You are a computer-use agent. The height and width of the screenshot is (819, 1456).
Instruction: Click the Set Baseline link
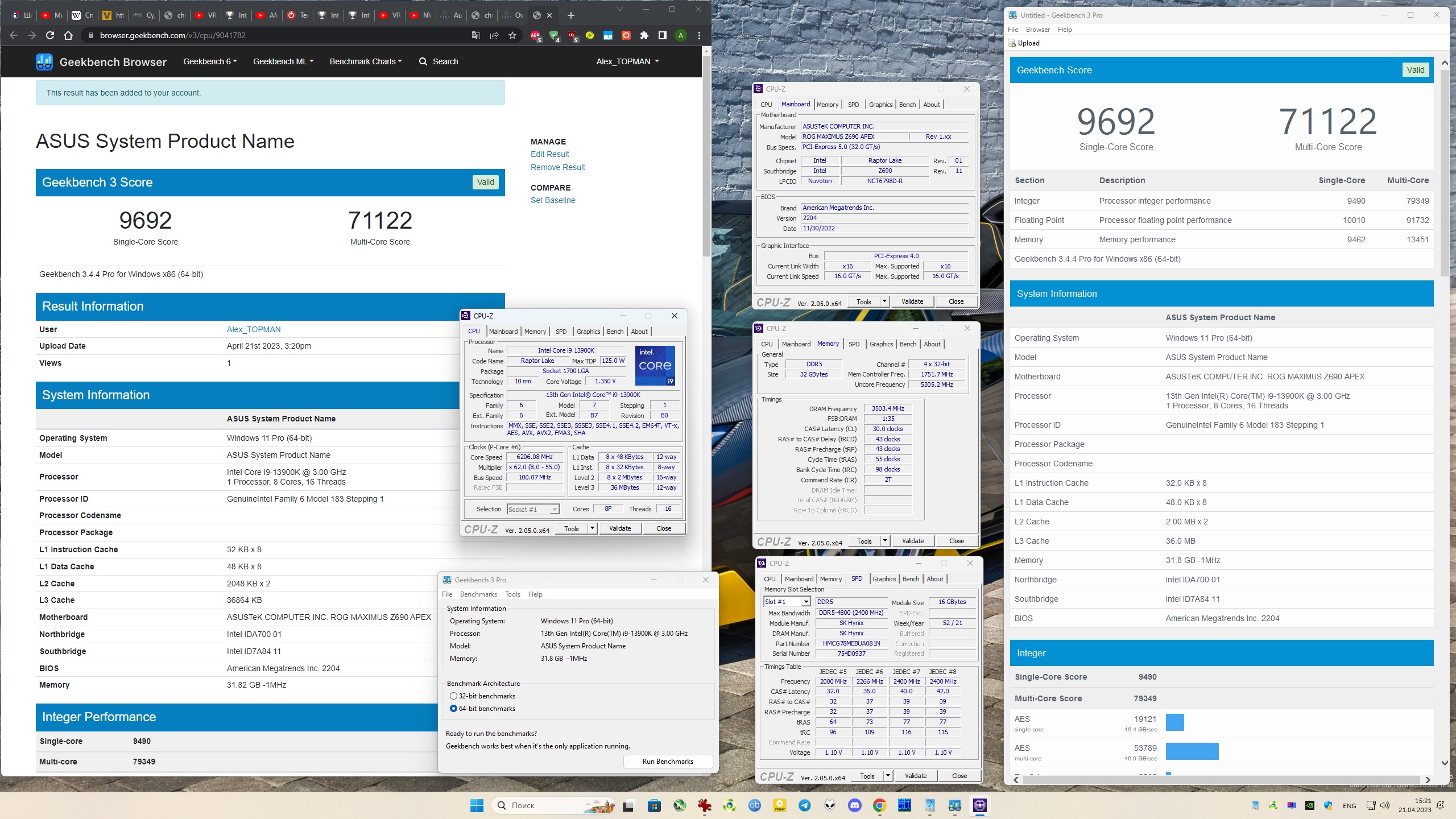553,200
